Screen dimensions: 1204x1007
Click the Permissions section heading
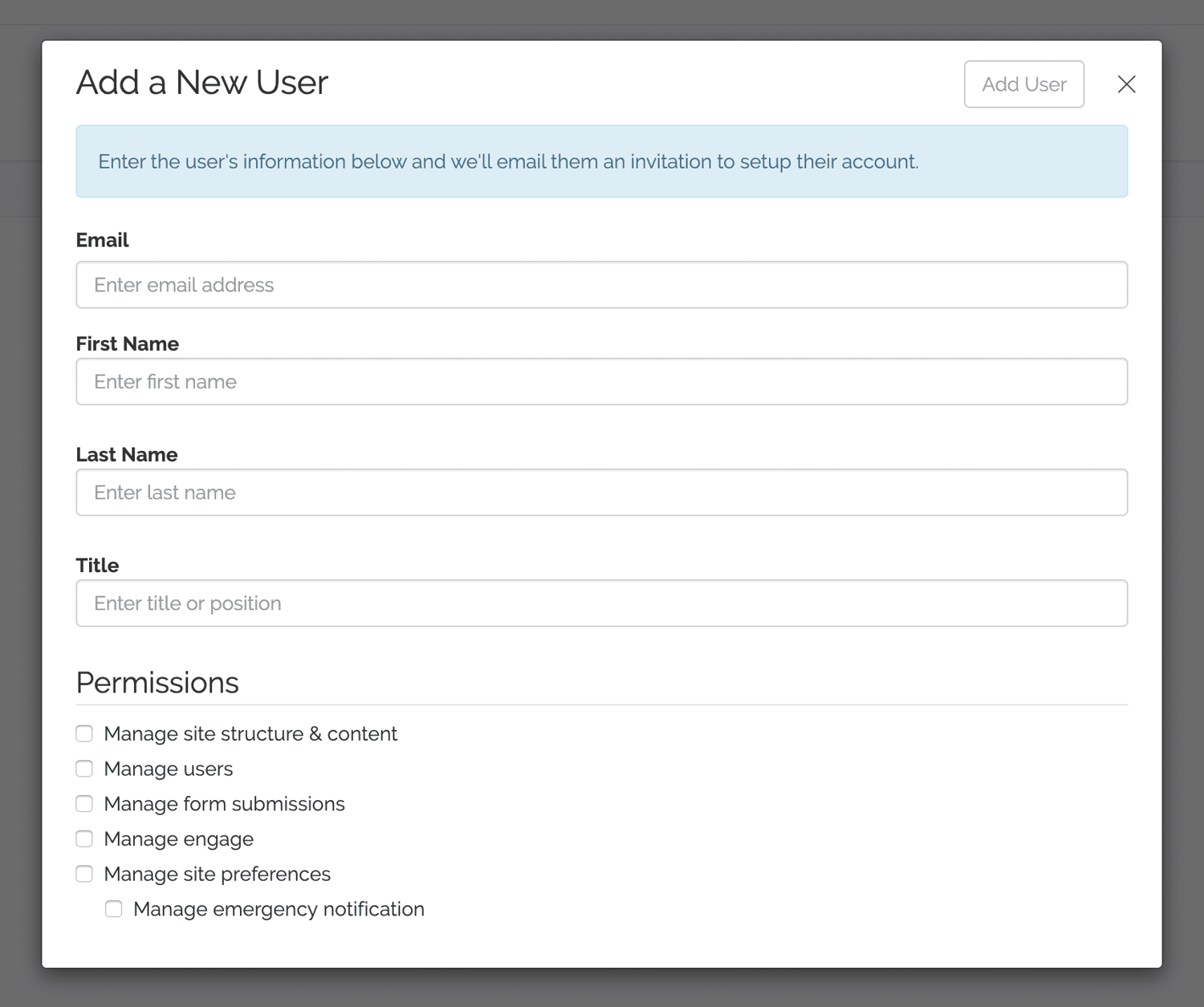point(157,683)
